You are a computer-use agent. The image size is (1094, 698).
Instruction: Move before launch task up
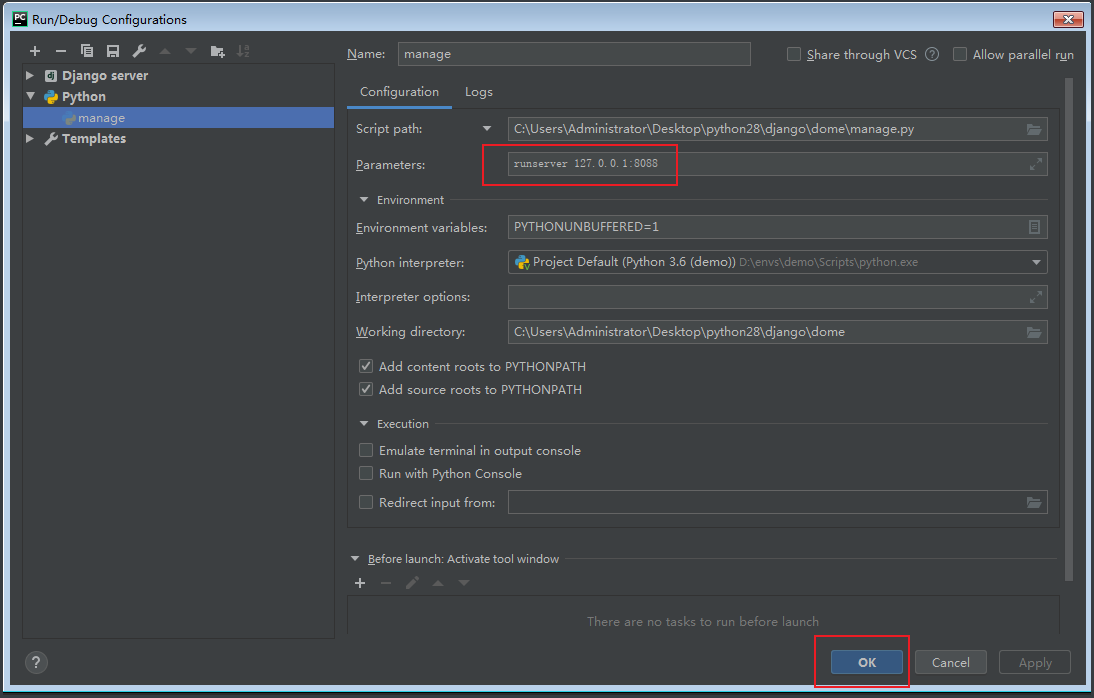(x=438, y=583)
